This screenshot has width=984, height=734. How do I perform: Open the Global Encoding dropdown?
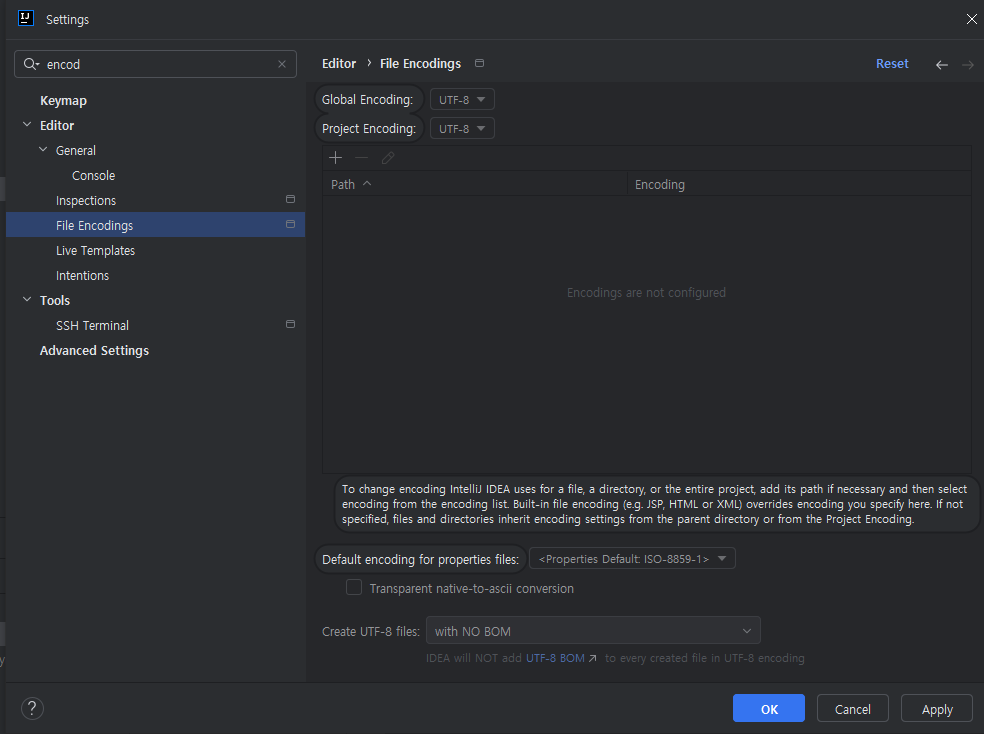tap(462, 100)
